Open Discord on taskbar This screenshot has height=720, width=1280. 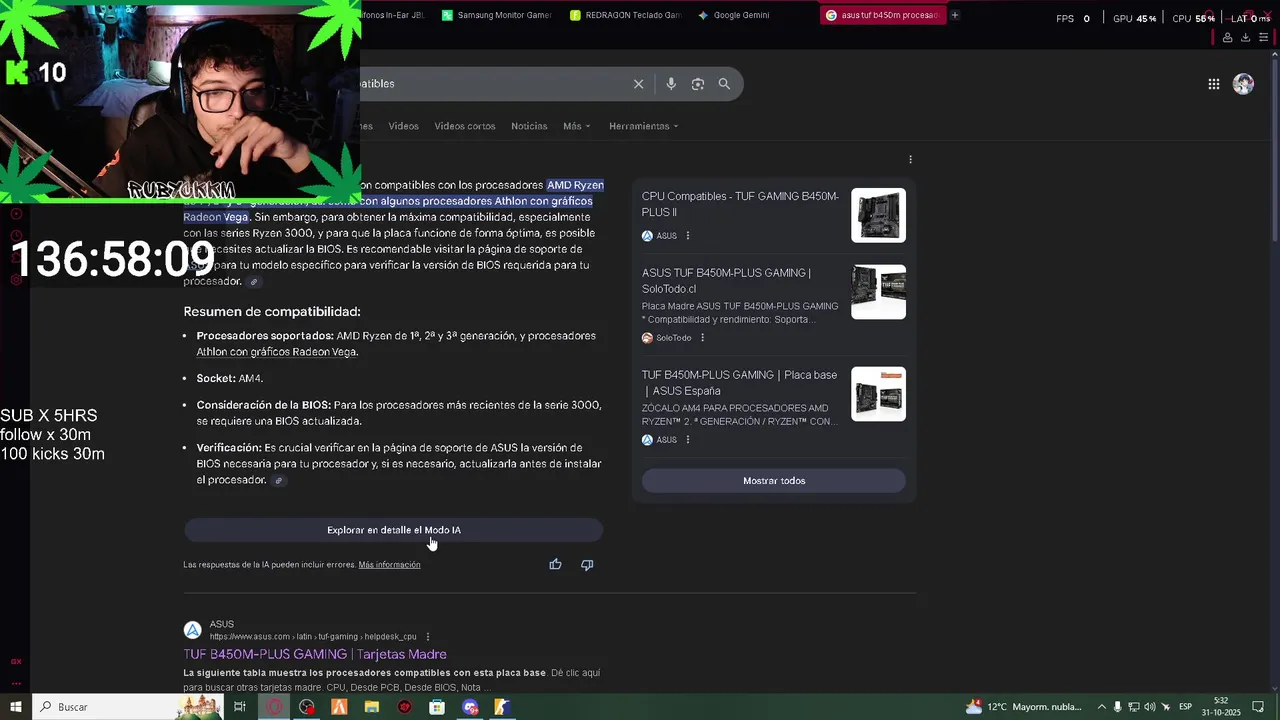tap(470, 707)
